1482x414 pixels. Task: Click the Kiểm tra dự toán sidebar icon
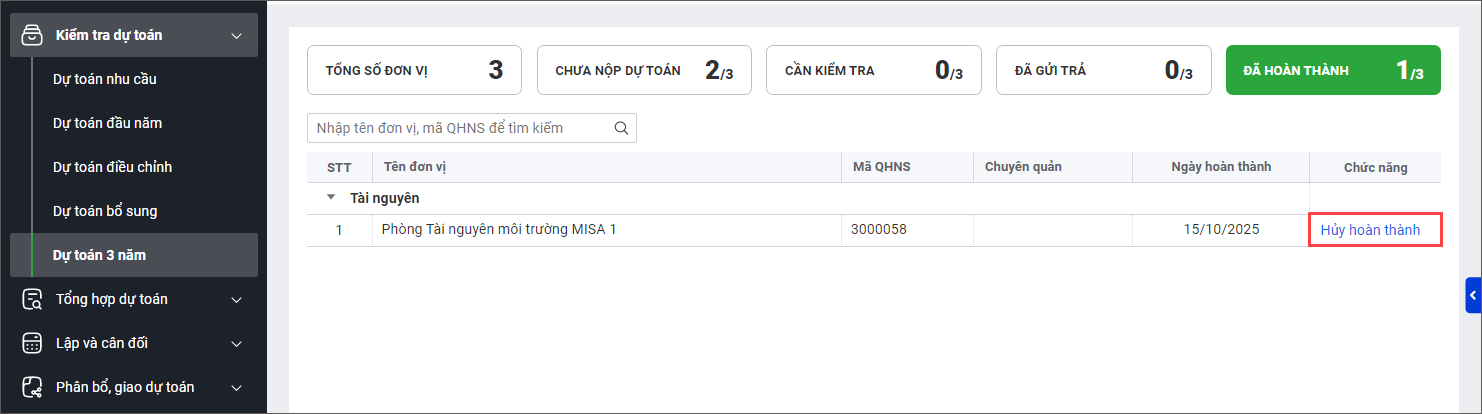pyautogui.click(x=32, y=35)
